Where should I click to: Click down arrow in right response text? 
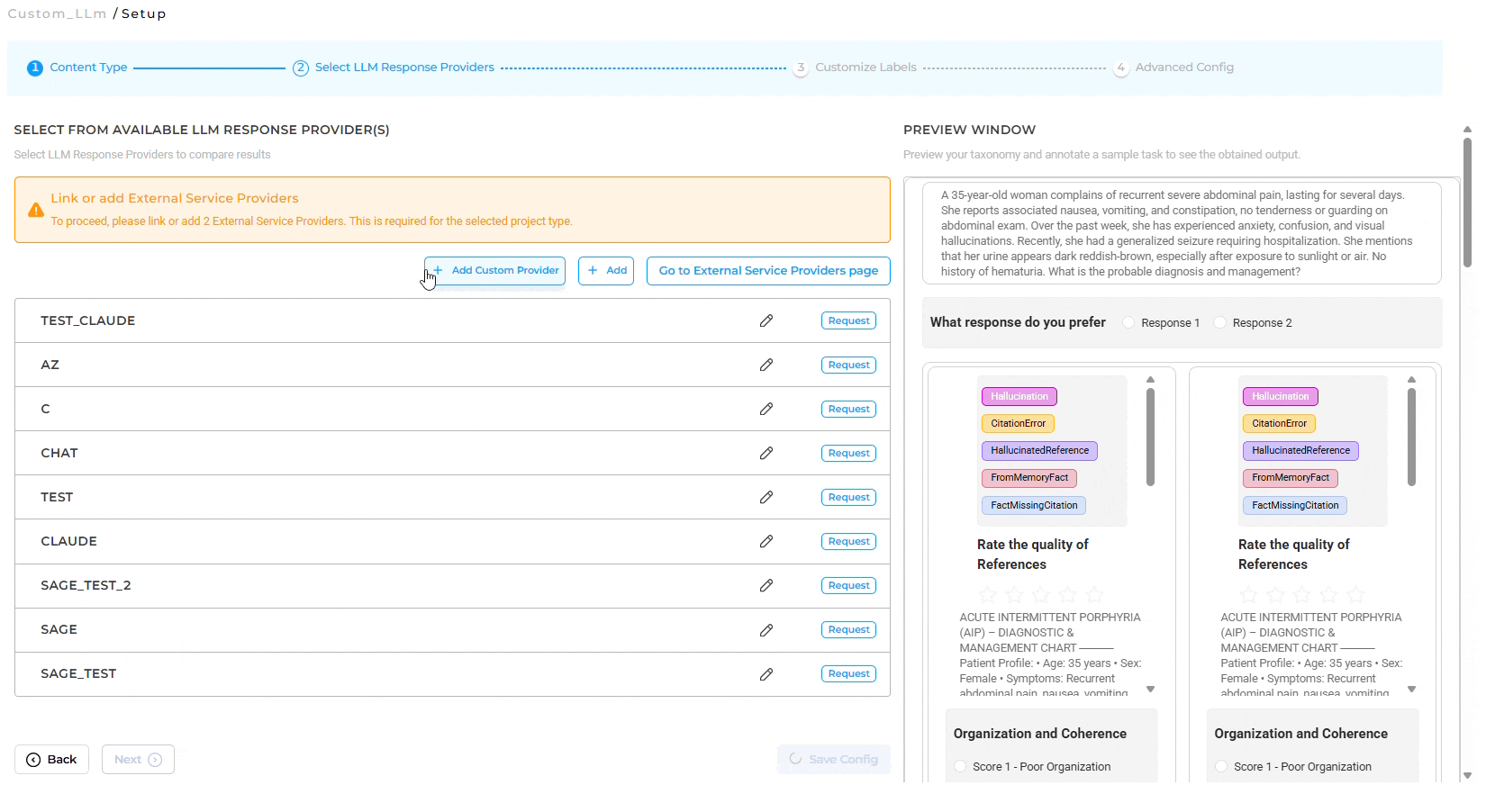point(1411,690)
